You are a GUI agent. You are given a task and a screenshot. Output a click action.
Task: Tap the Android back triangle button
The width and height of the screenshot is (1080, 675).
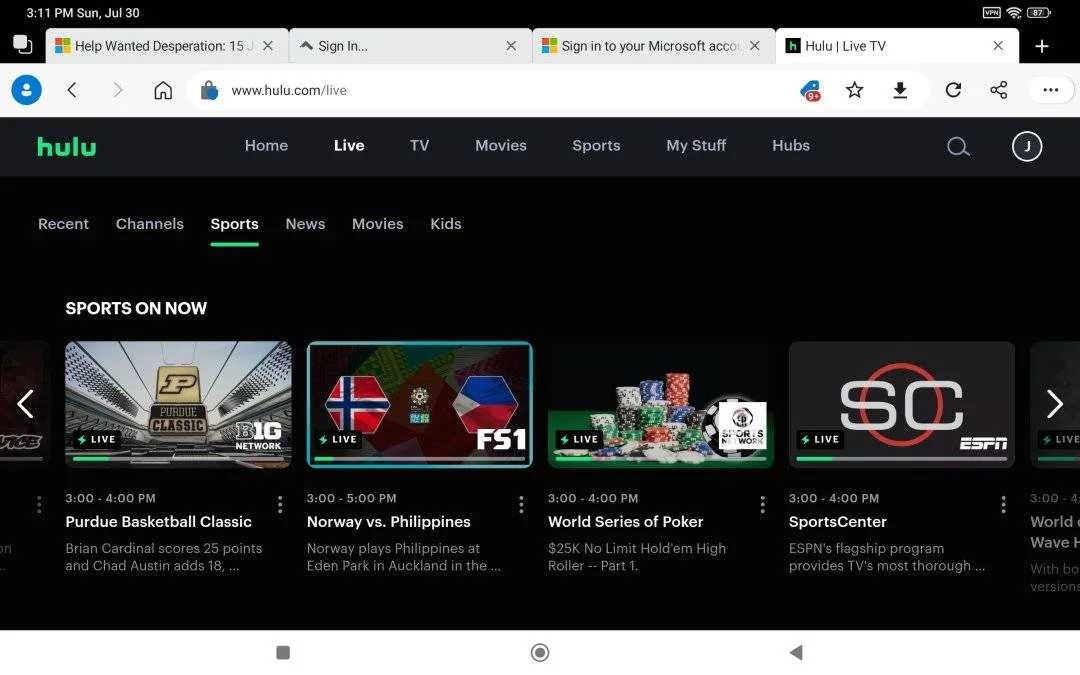(x=796, y=652)
